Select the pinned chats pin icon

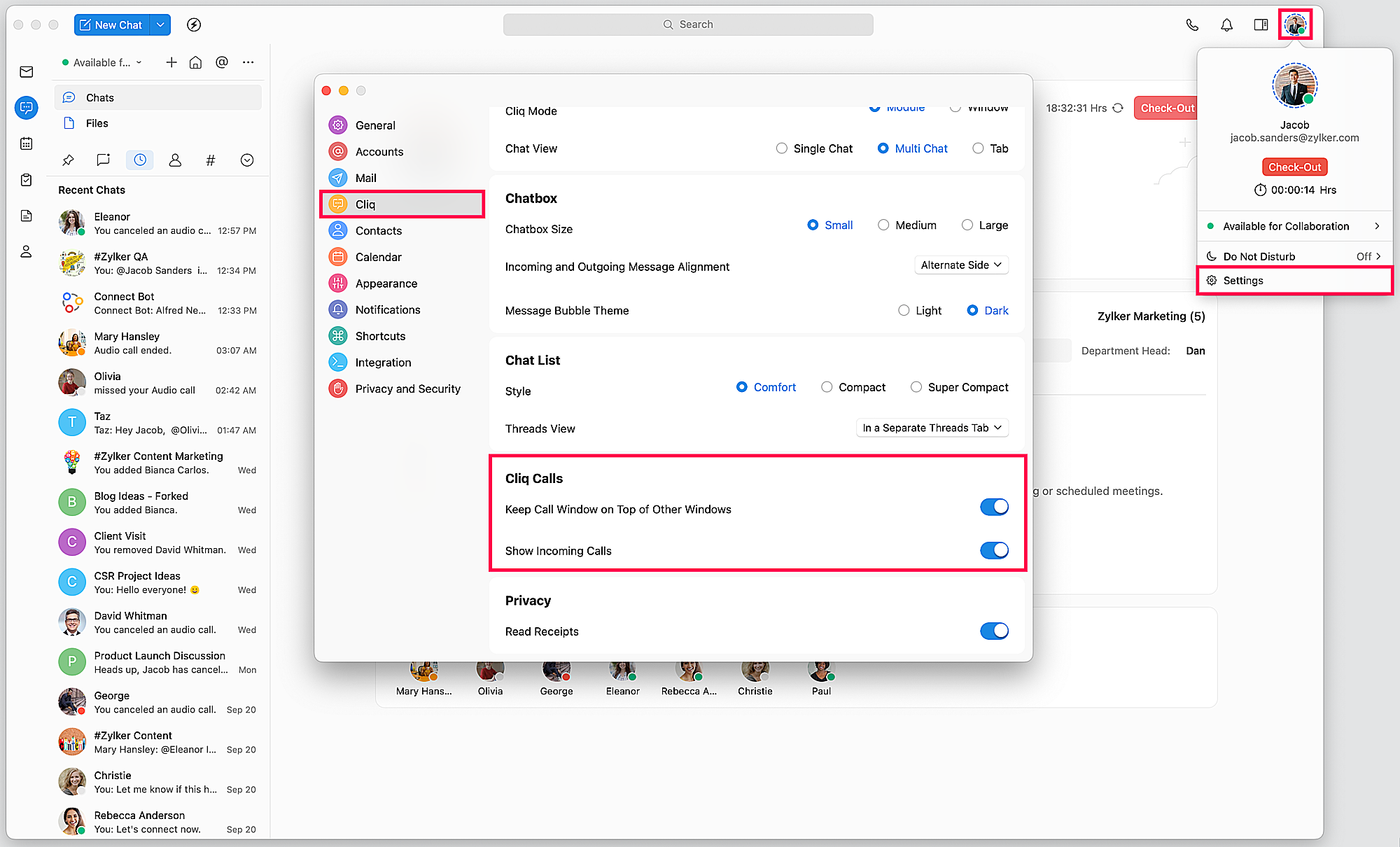tap(68, 160)
